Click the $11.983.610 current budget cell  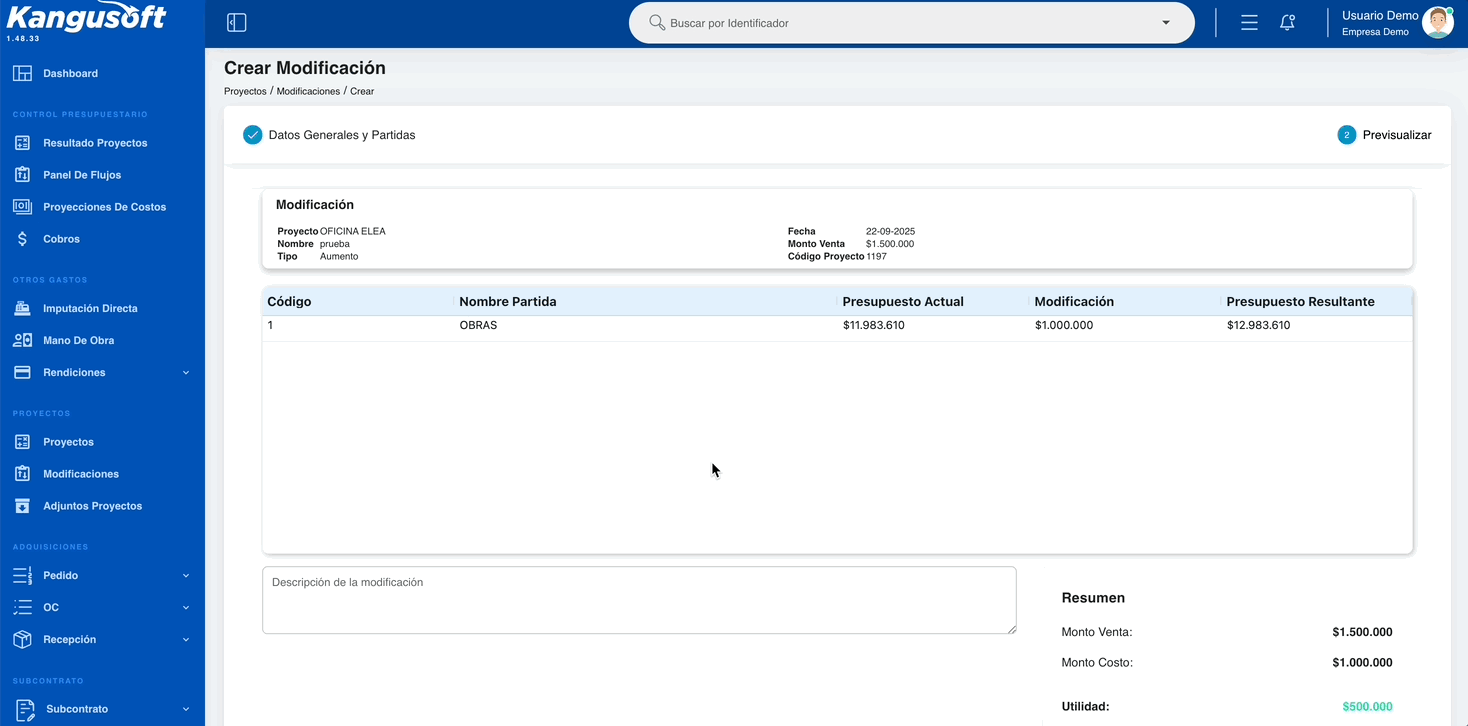874,325
